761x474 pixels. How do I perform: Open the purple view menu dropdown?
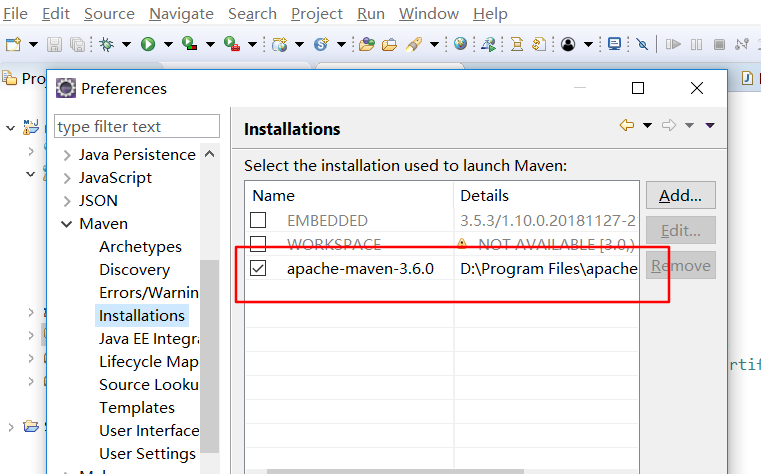[710, 126]
